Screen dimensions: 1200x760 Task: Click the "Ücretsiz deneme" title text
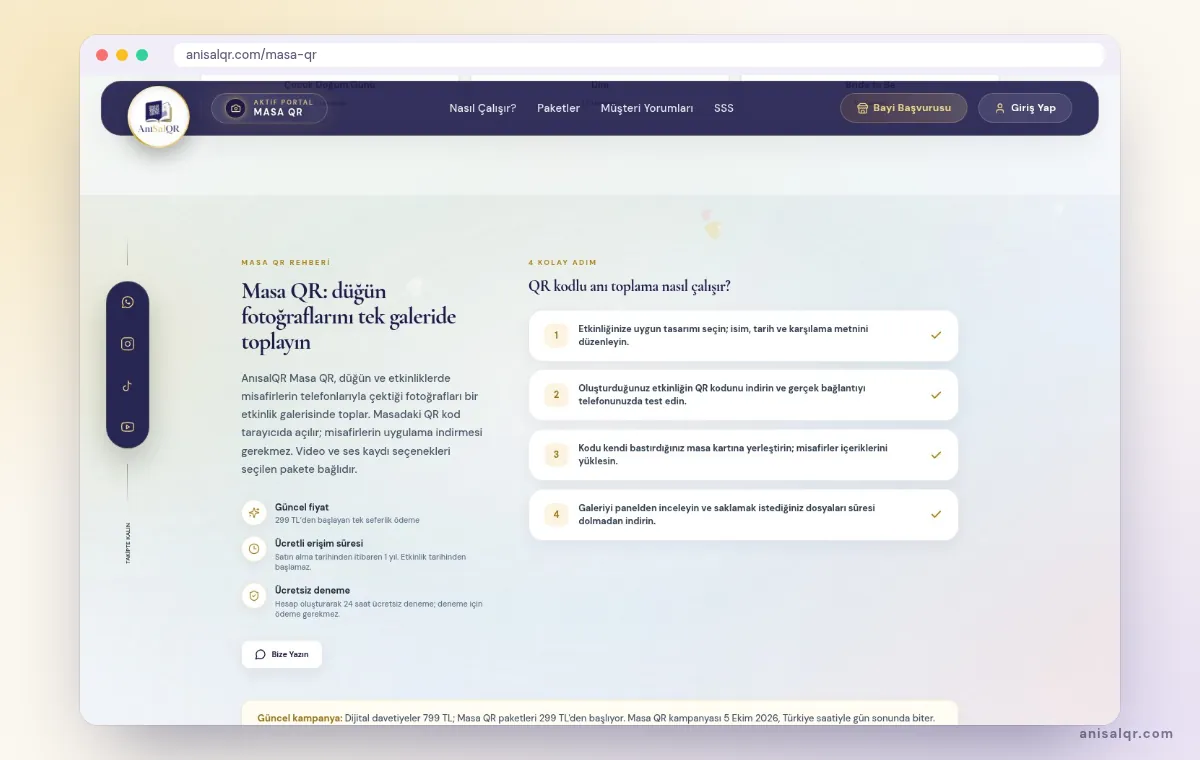point(313,590)
